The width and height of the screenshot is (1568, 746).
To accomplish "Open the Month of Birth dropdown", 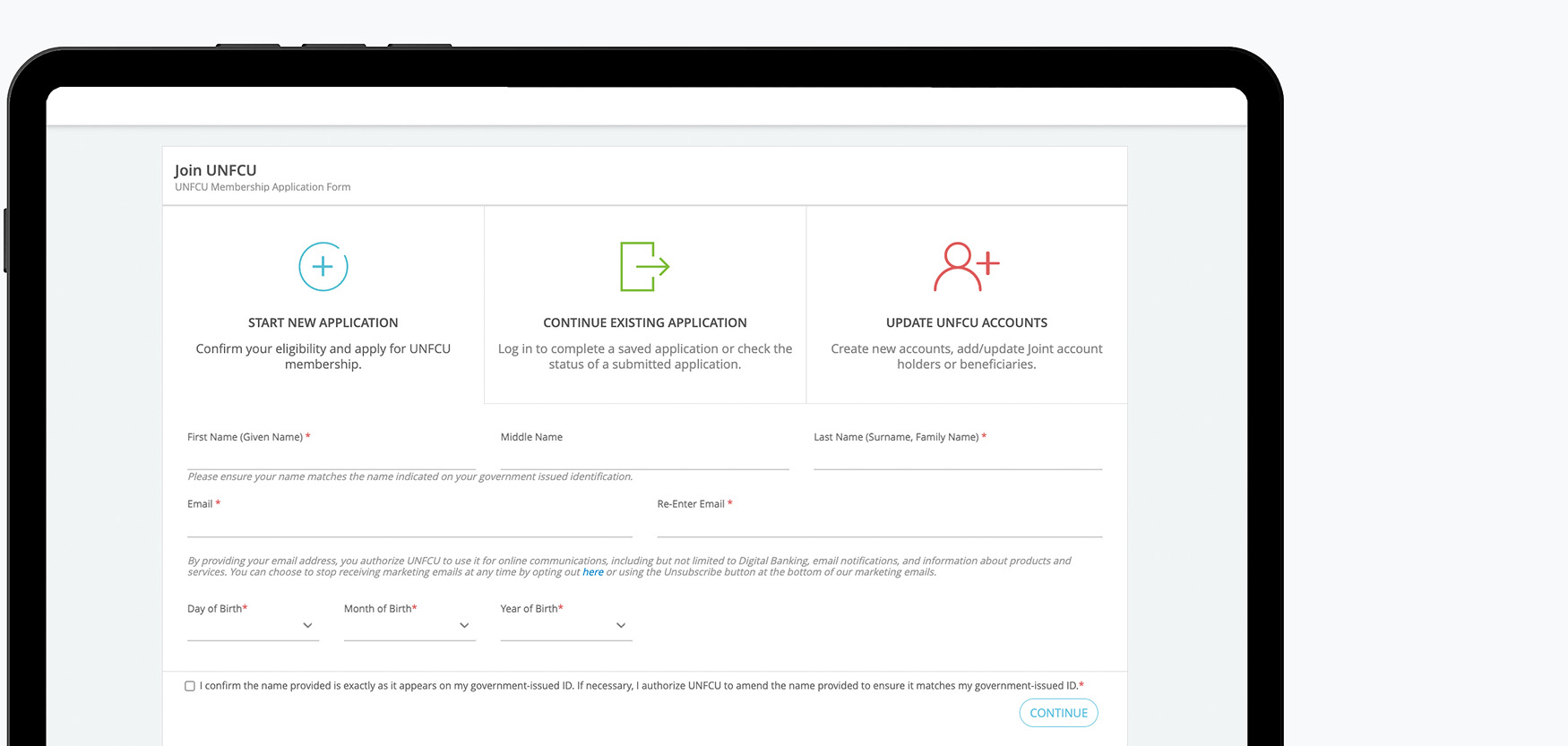I will click(409, 626).
